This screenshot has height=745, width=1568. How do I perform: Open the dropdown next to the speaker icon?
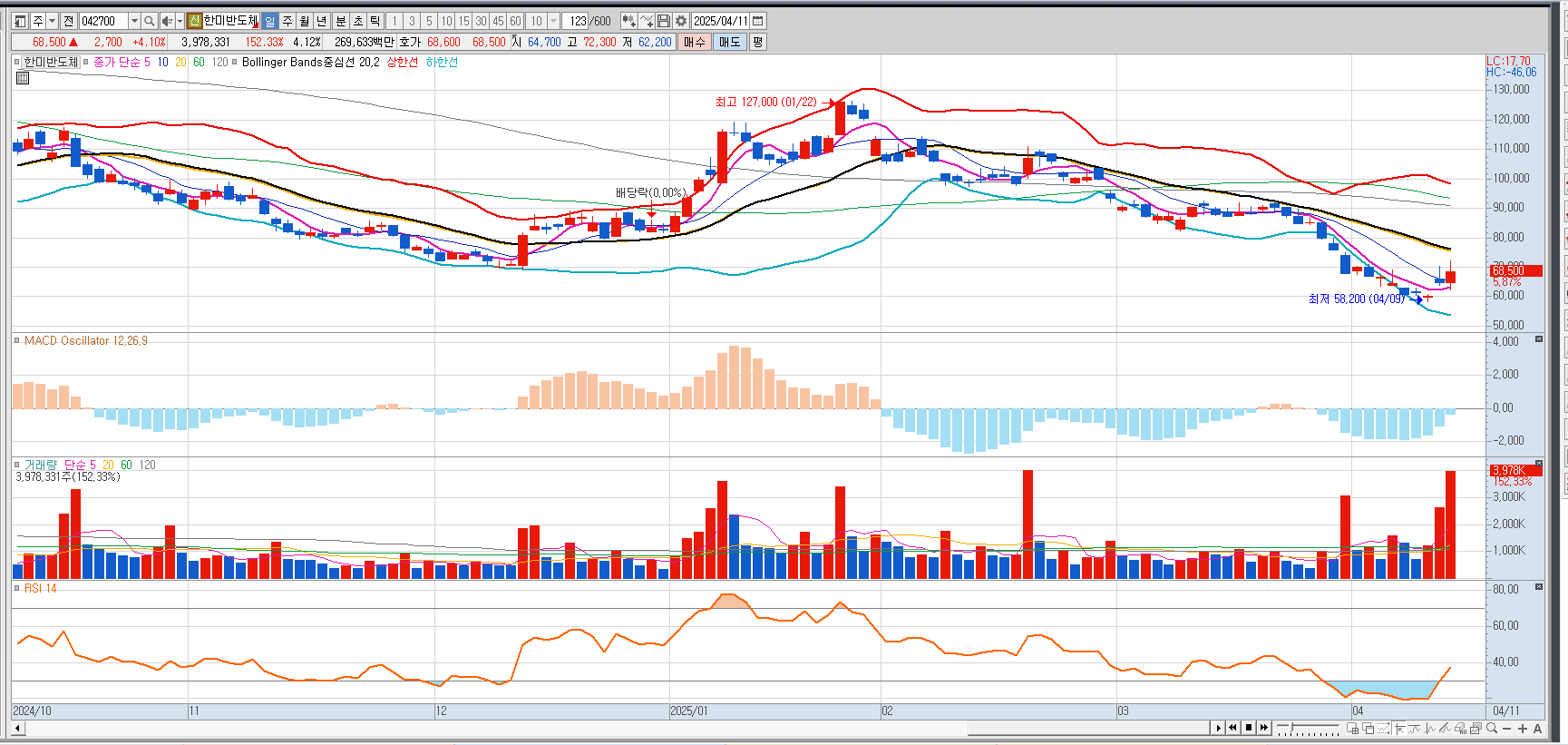point(180,21)
